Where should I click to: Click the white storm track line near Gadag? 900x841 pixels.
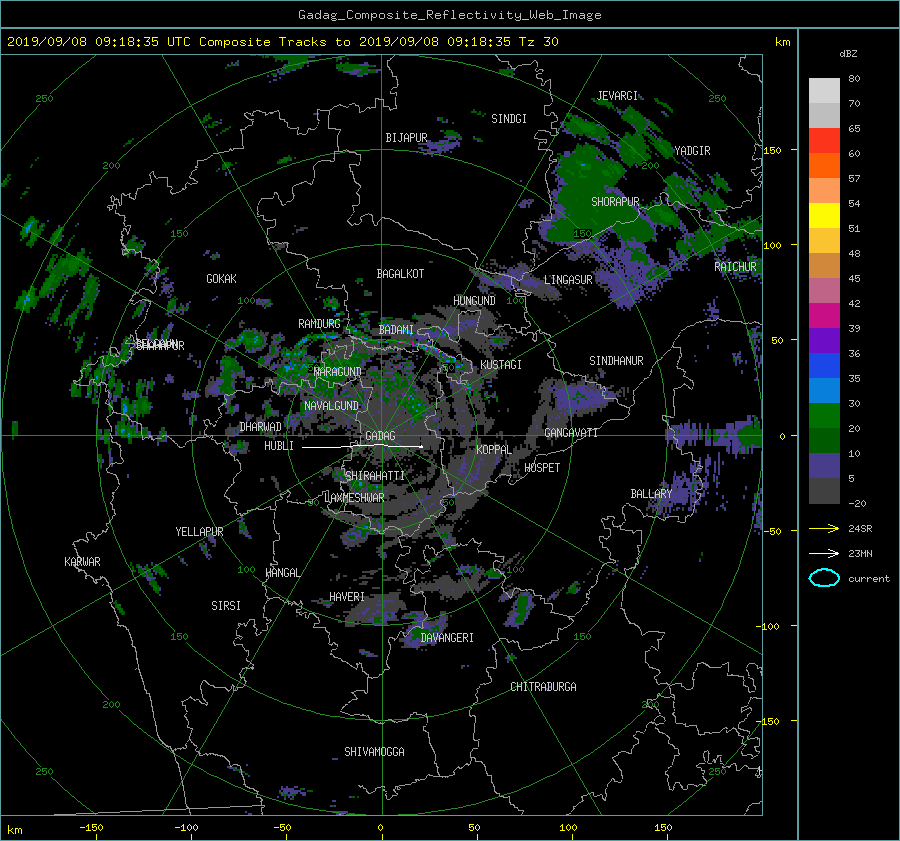coord(362,445)
